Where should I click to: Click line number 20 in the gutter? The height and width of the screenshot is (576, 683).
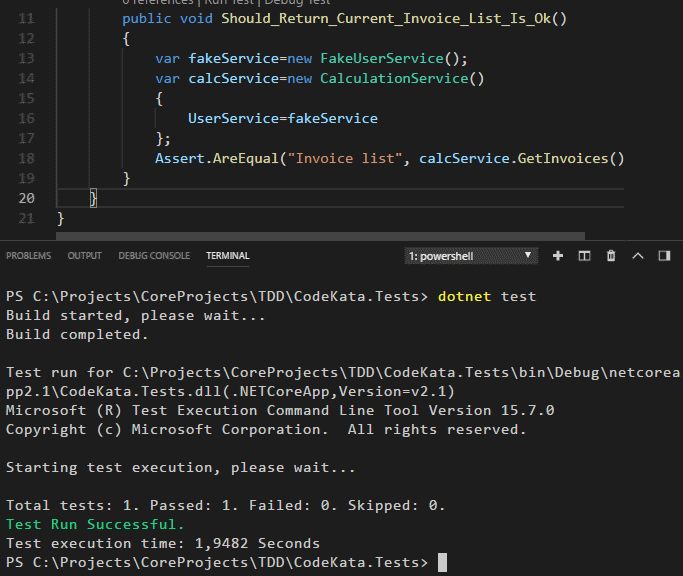pos(26,198)
